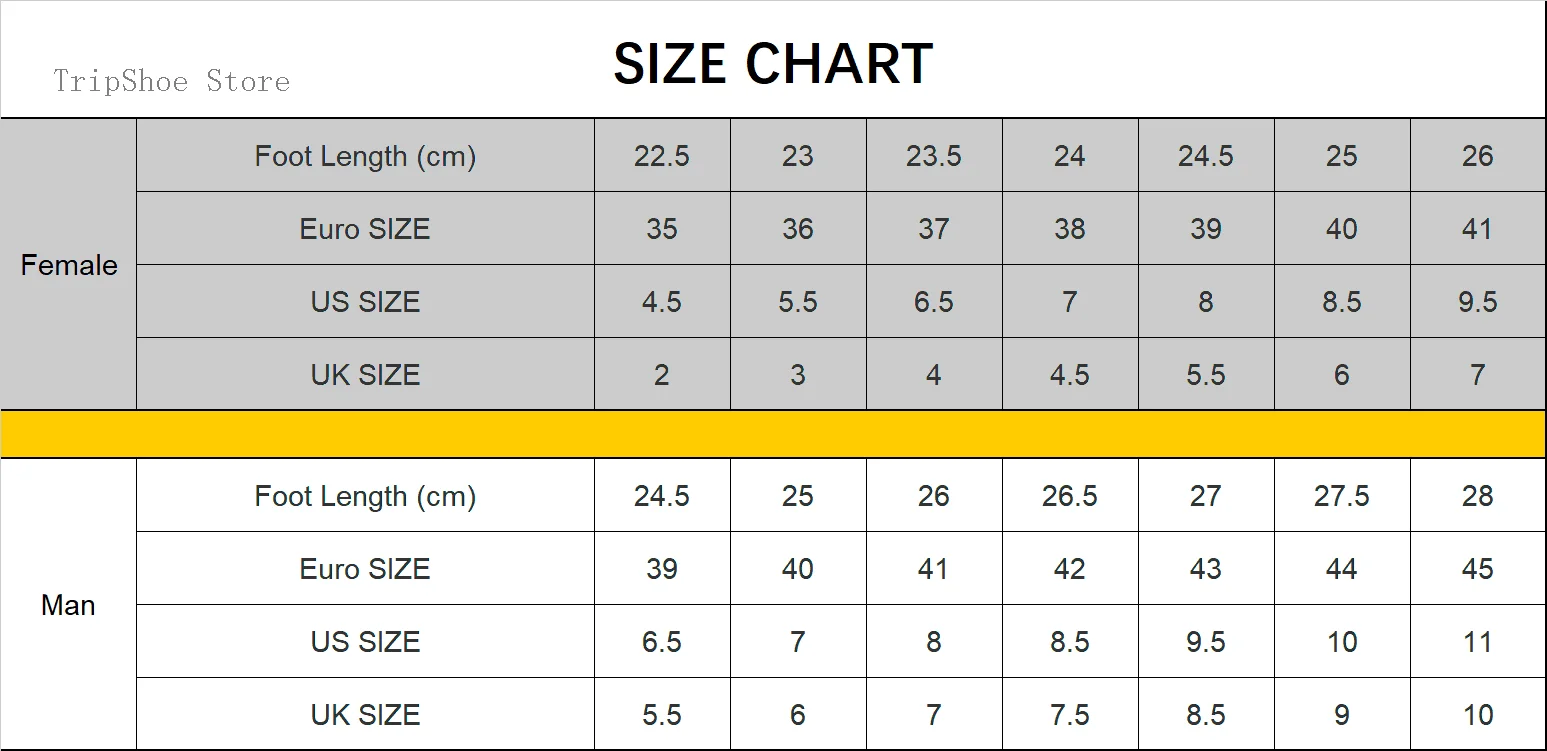1547x751 pixels.
Task: Click Female Foot Length (cm) row header
Action: point(365,156)
